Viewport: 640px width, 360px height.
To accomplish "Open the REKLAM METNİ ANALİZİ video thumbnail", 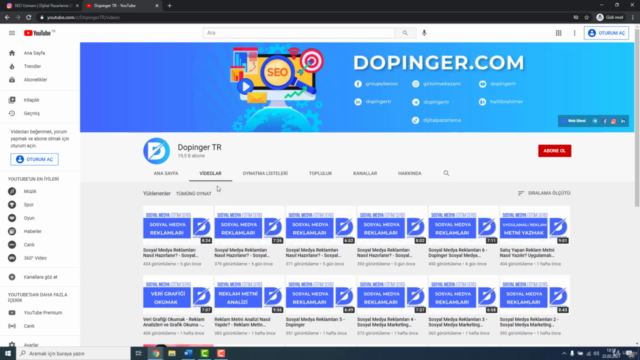I will coord(249,295).
